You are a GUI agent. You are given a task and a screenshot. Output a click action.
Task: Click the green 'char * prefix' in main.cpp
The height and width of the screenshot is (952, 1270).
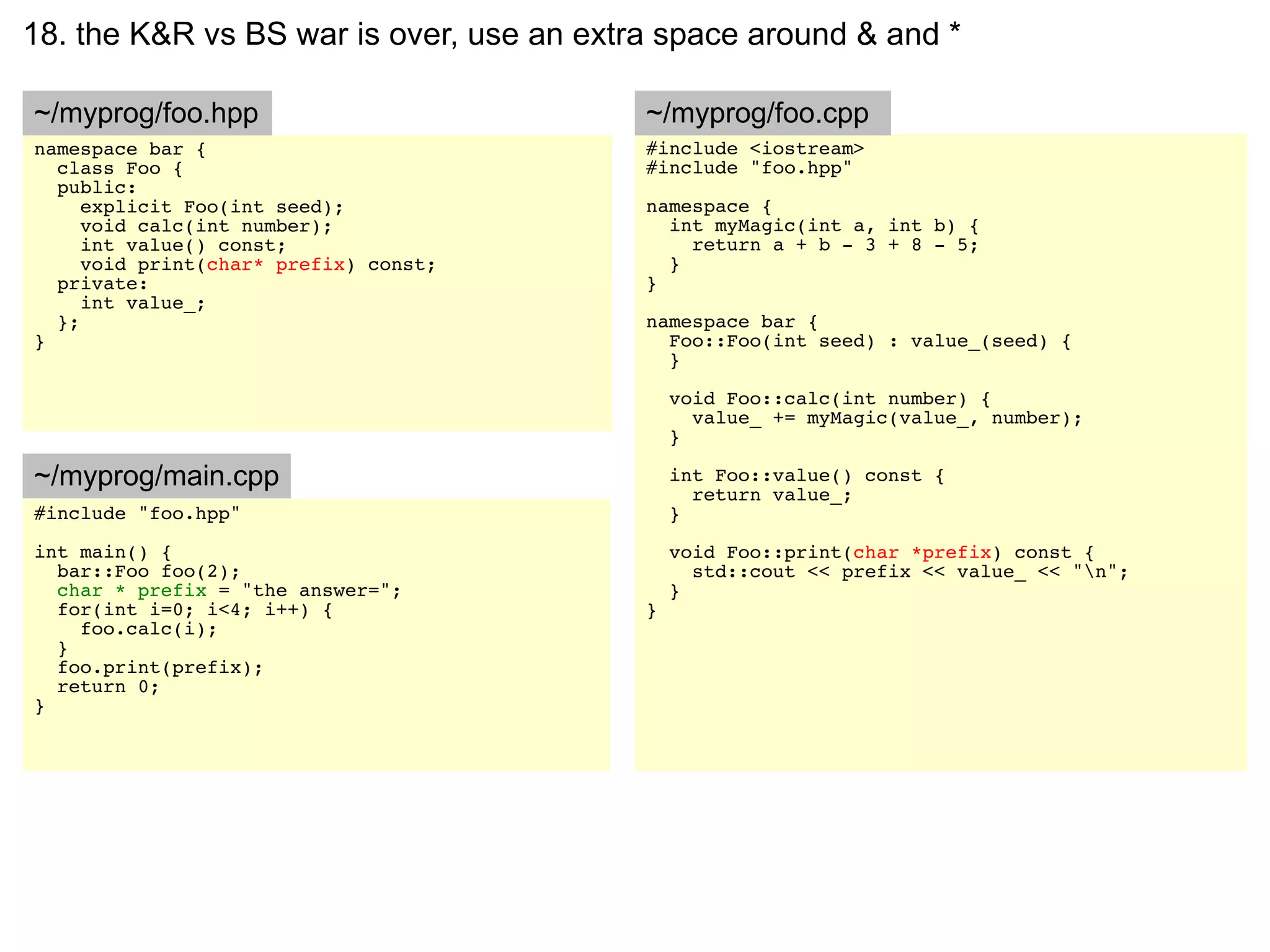(x=131, y=591)
